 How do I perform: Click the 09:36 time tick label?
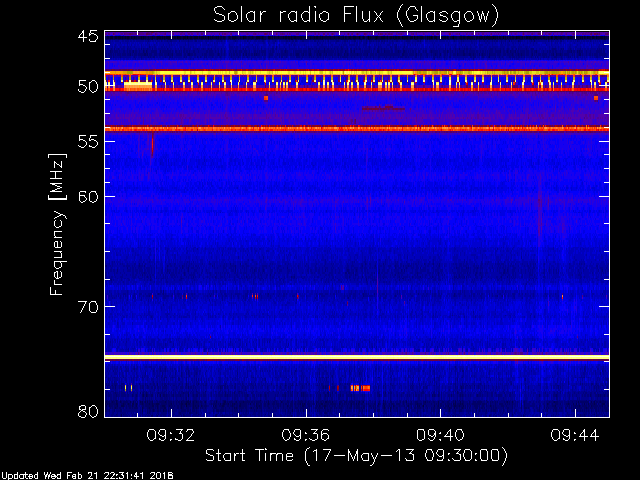[x=305, y=436]
